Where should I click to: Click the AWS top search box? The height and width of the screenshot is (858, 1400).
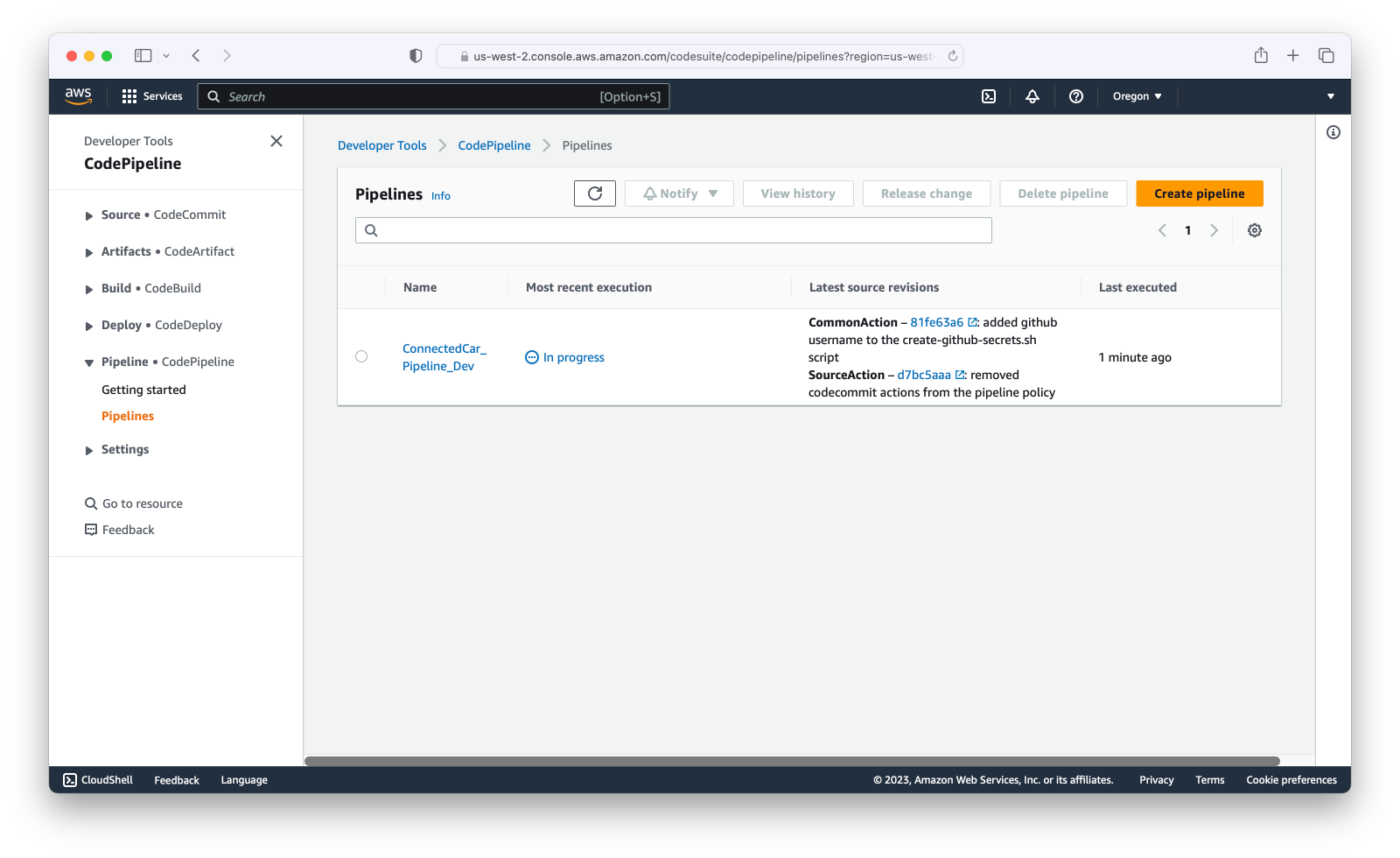click(x=434, y=96)
